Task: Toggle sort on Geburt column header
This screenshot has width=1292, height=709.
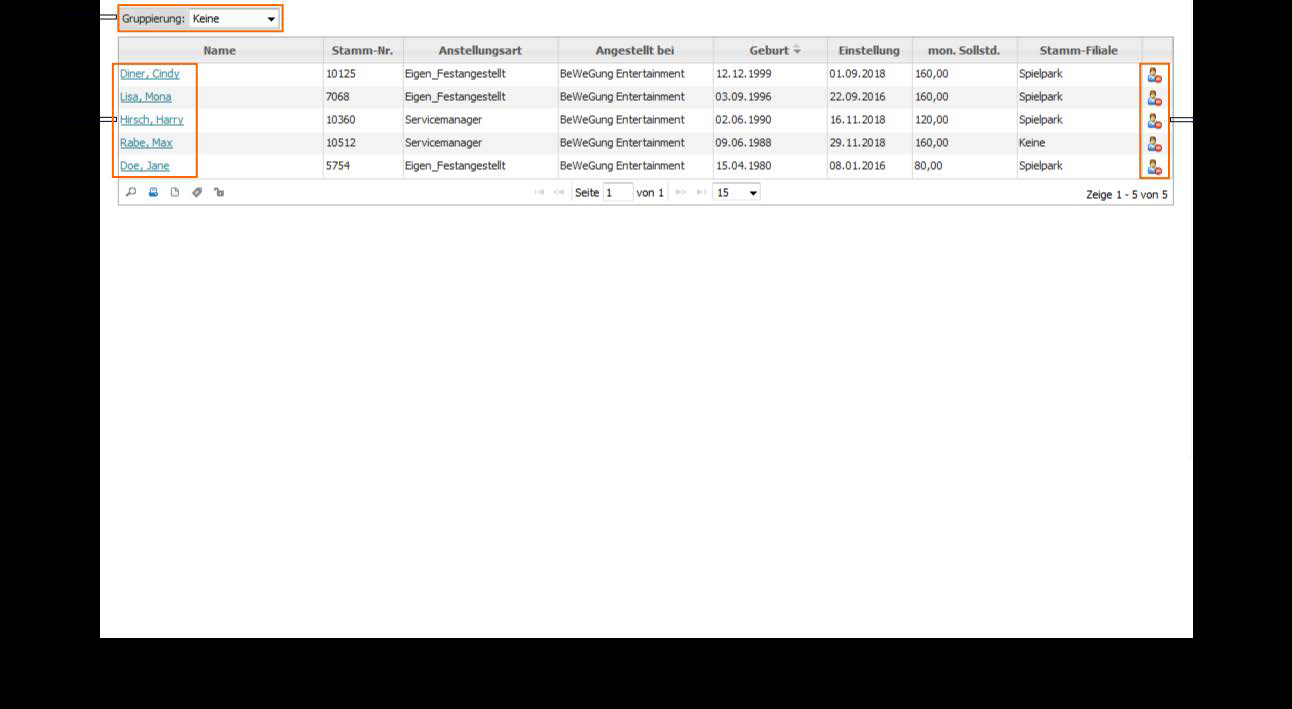Action: coord(770,50)
